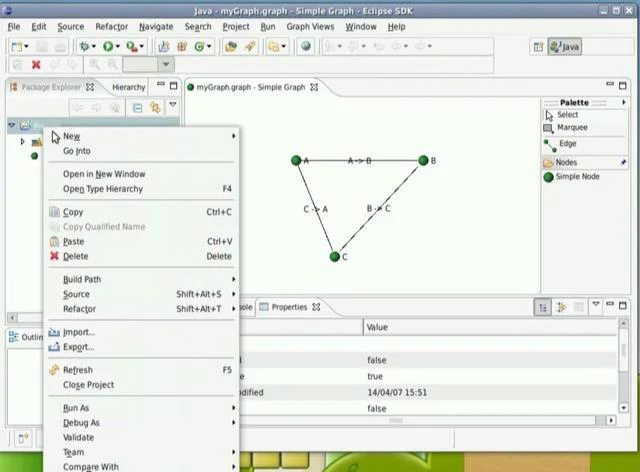Open the Properties view menu triangle

(596, 304)
